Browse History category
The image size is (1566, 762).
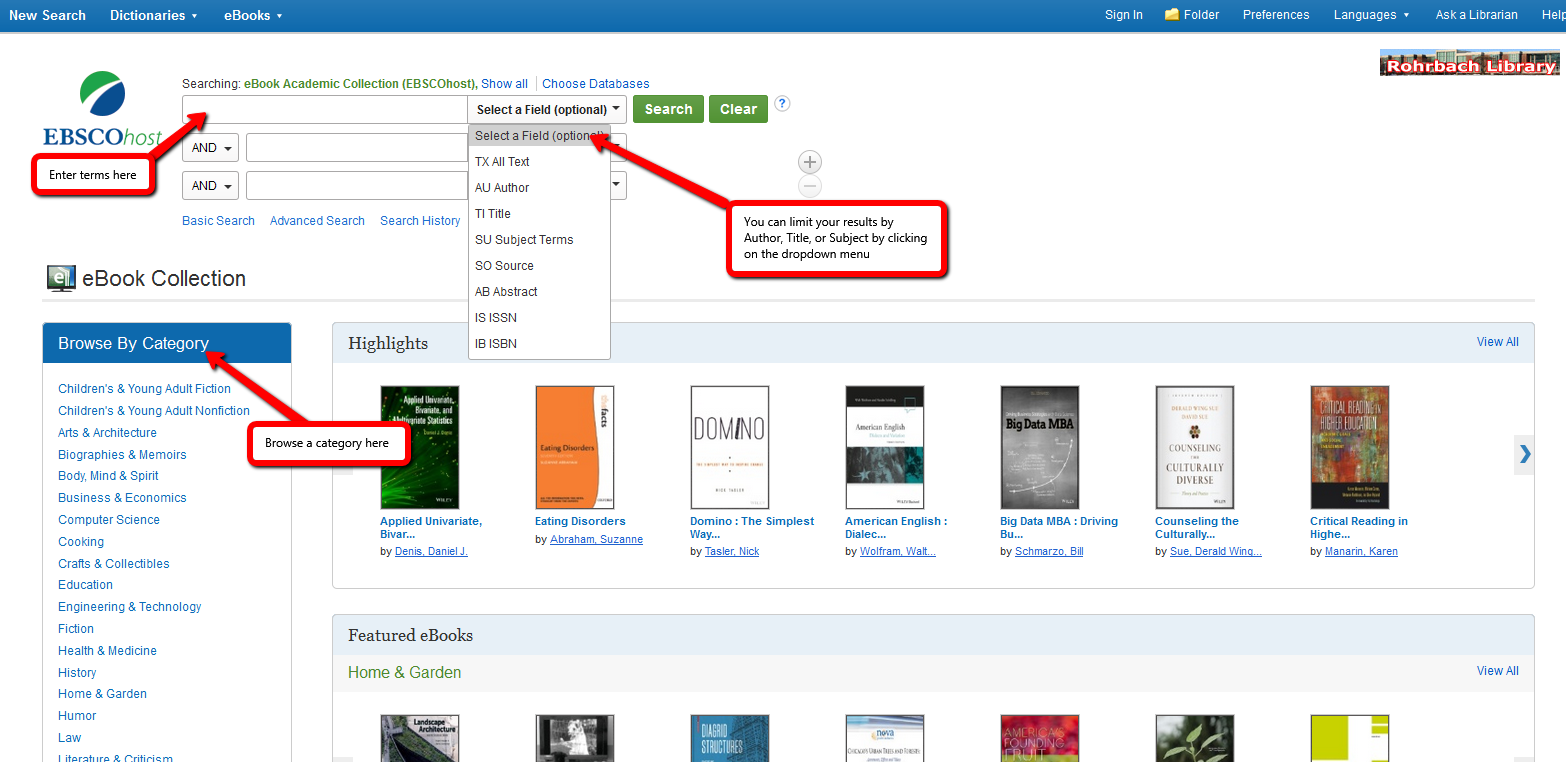[x=77, y=673]
